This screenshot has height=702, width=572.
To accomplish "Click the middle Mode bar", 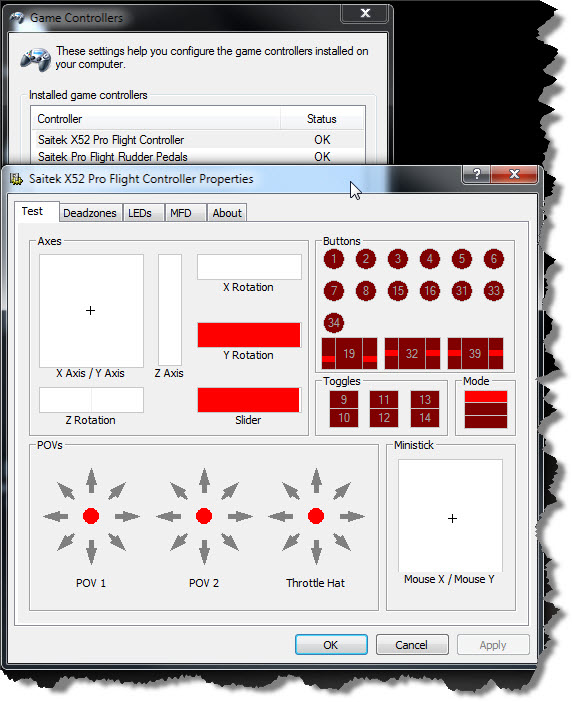I will click(486, 409).
